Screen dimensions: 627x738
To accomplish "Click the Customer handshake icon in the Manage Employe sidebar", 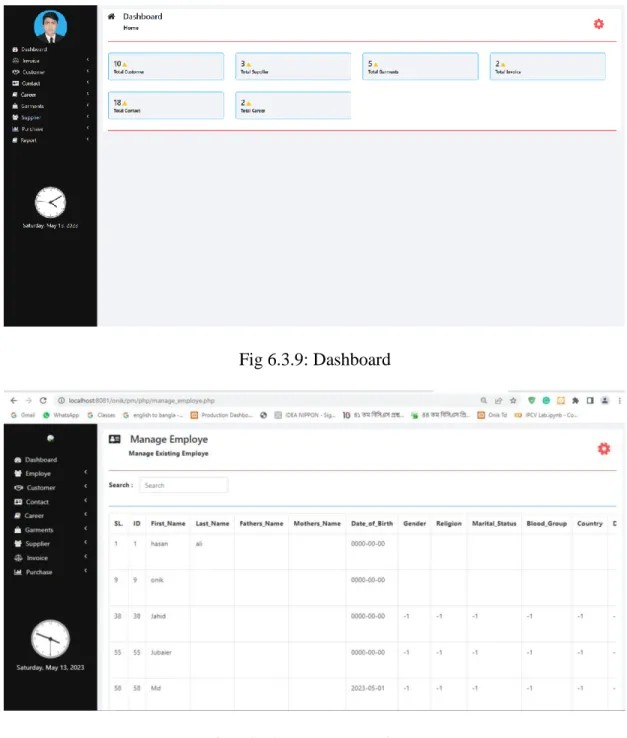I will click(x=18, y=488).
